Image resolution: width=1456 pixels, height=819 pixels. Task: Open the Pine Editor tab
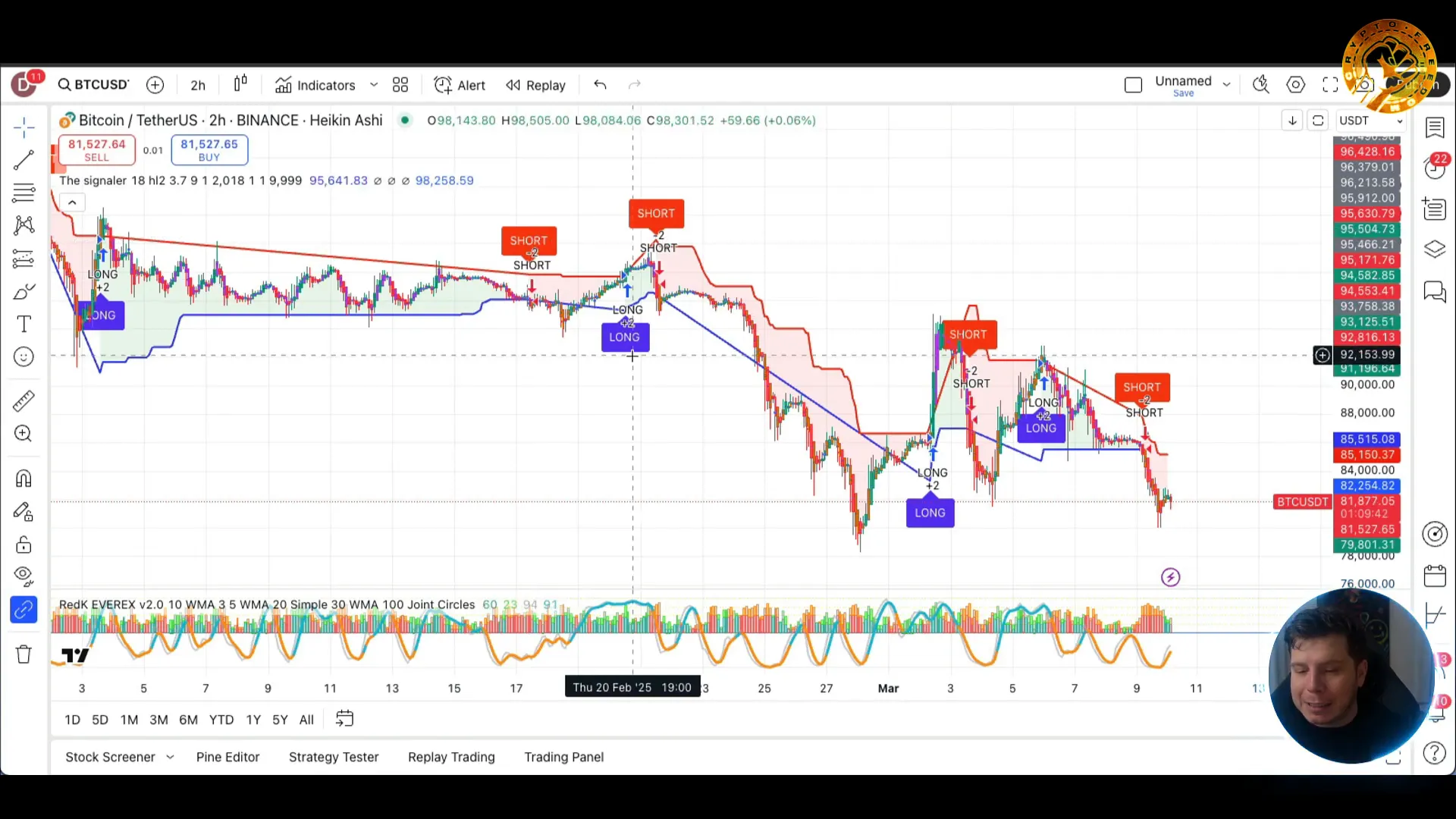pos(227,757)
